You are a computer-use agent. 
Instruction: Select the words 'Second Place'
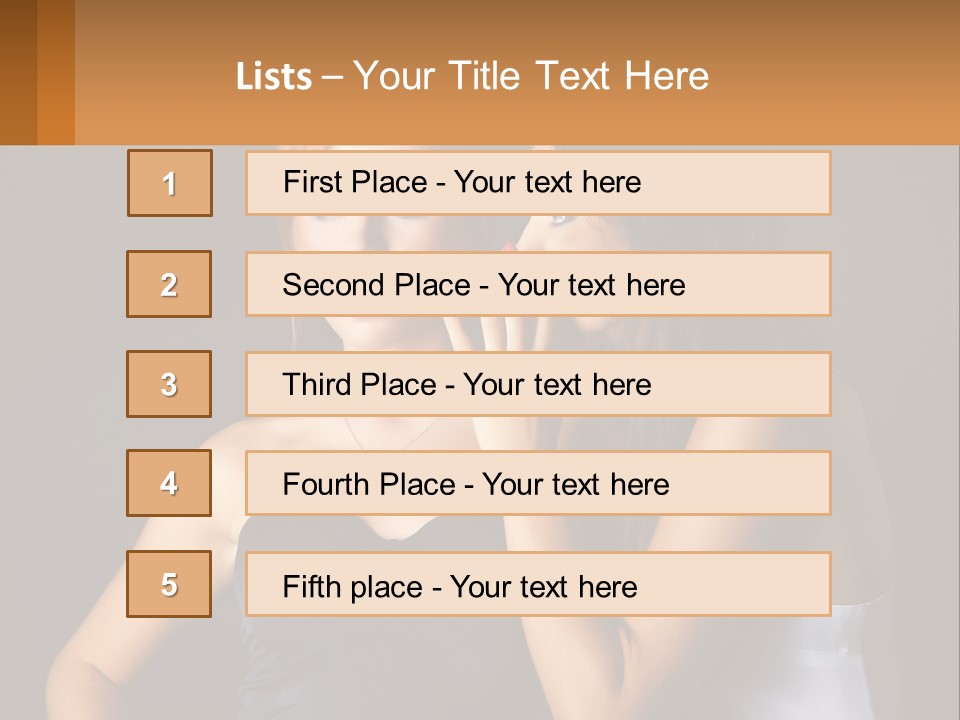pyautogui.click(x=377, y=285)
